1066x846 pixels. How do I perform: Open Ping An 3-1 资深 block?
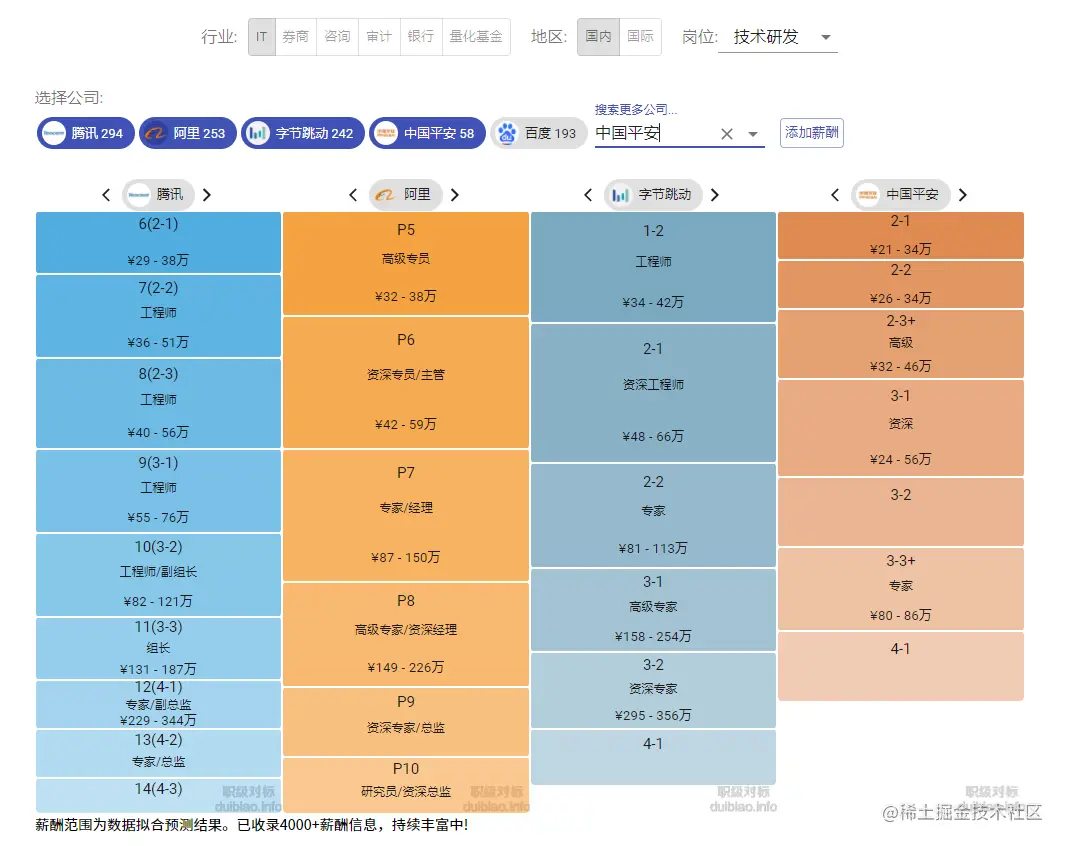pos(901,428)
